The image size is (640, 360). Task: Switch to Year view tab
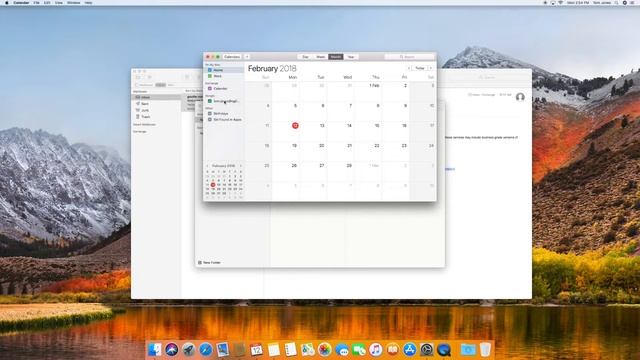(351, 57)
